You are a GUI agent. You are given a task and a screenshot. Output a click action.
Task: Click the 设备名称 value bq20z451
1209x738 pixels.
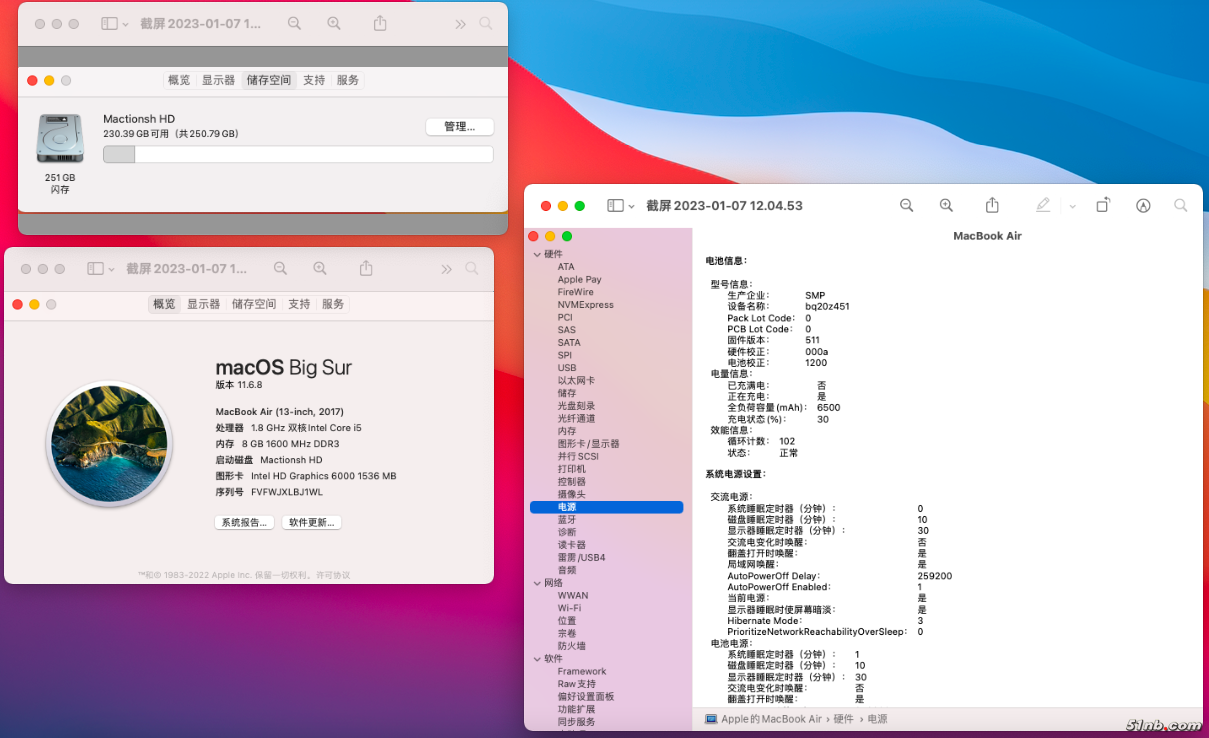pyautogui.click(x=827, y=307)
